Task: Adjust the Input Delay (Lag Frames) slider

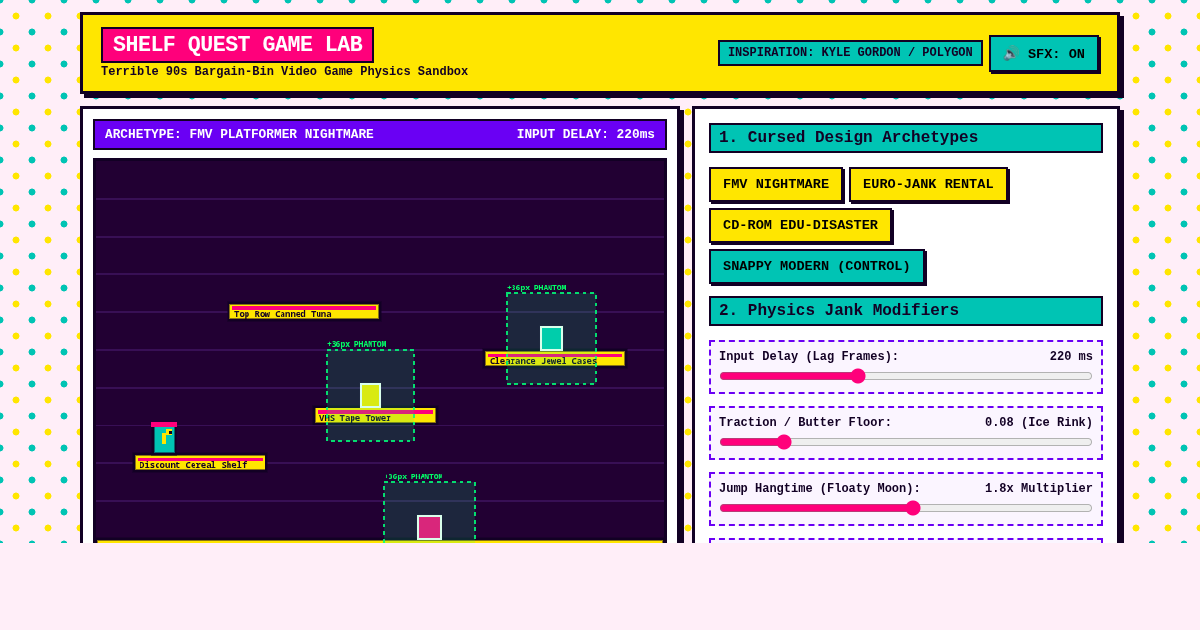Action: coord(906,376)
